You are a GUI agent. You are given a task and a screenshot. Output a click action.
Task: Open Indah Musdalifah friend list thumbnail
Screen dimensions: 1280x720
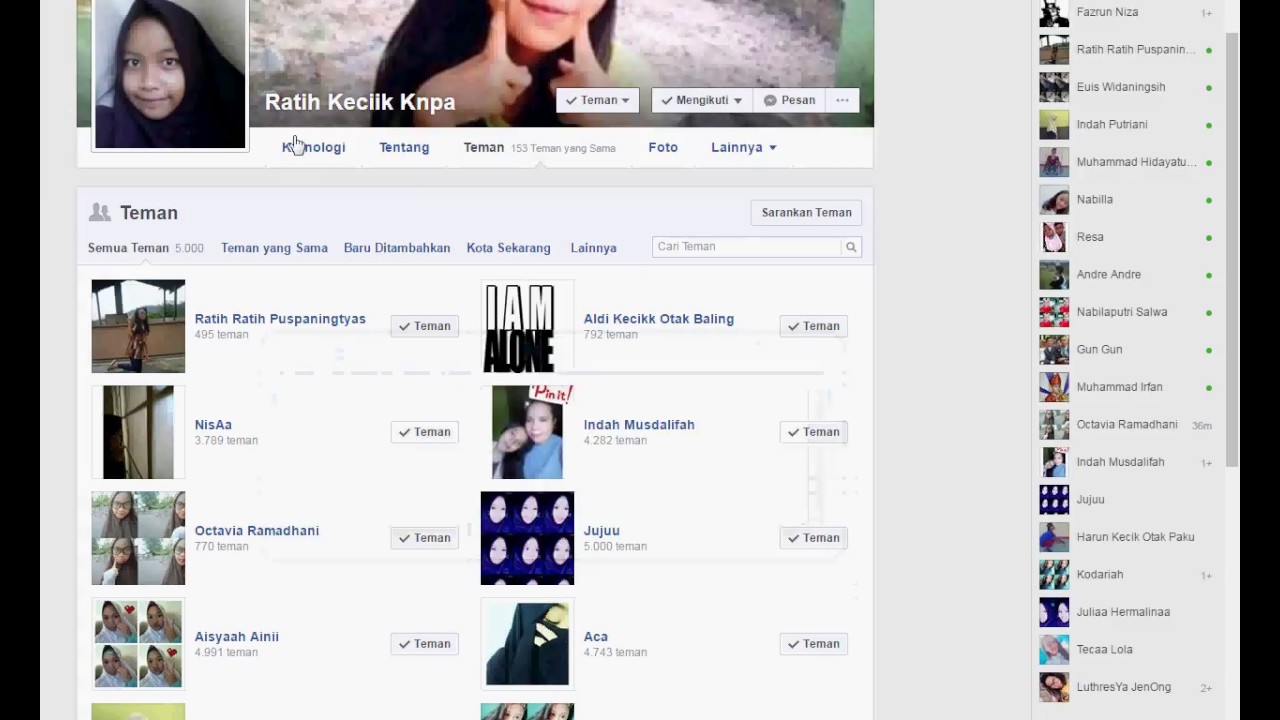(527, 432)
